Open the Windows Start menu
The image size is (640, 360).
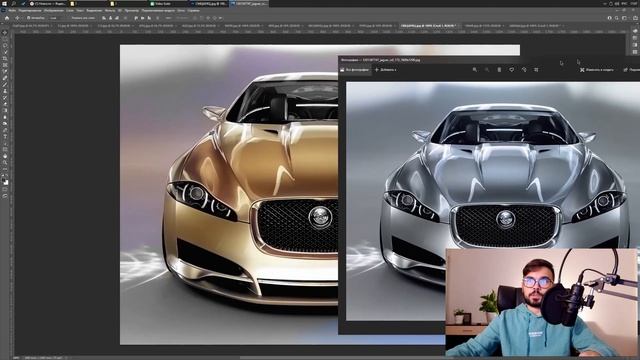click(x=4, y=3)
